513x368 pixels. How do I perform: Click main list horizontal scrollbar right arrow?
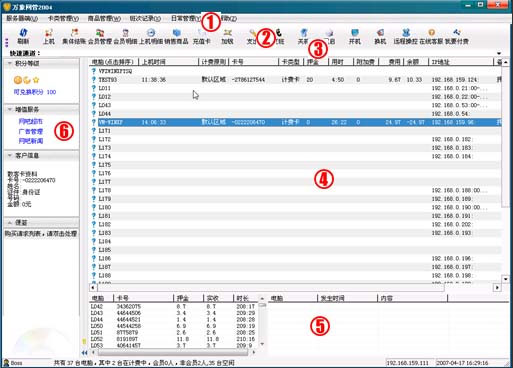(x=497, y=287)
